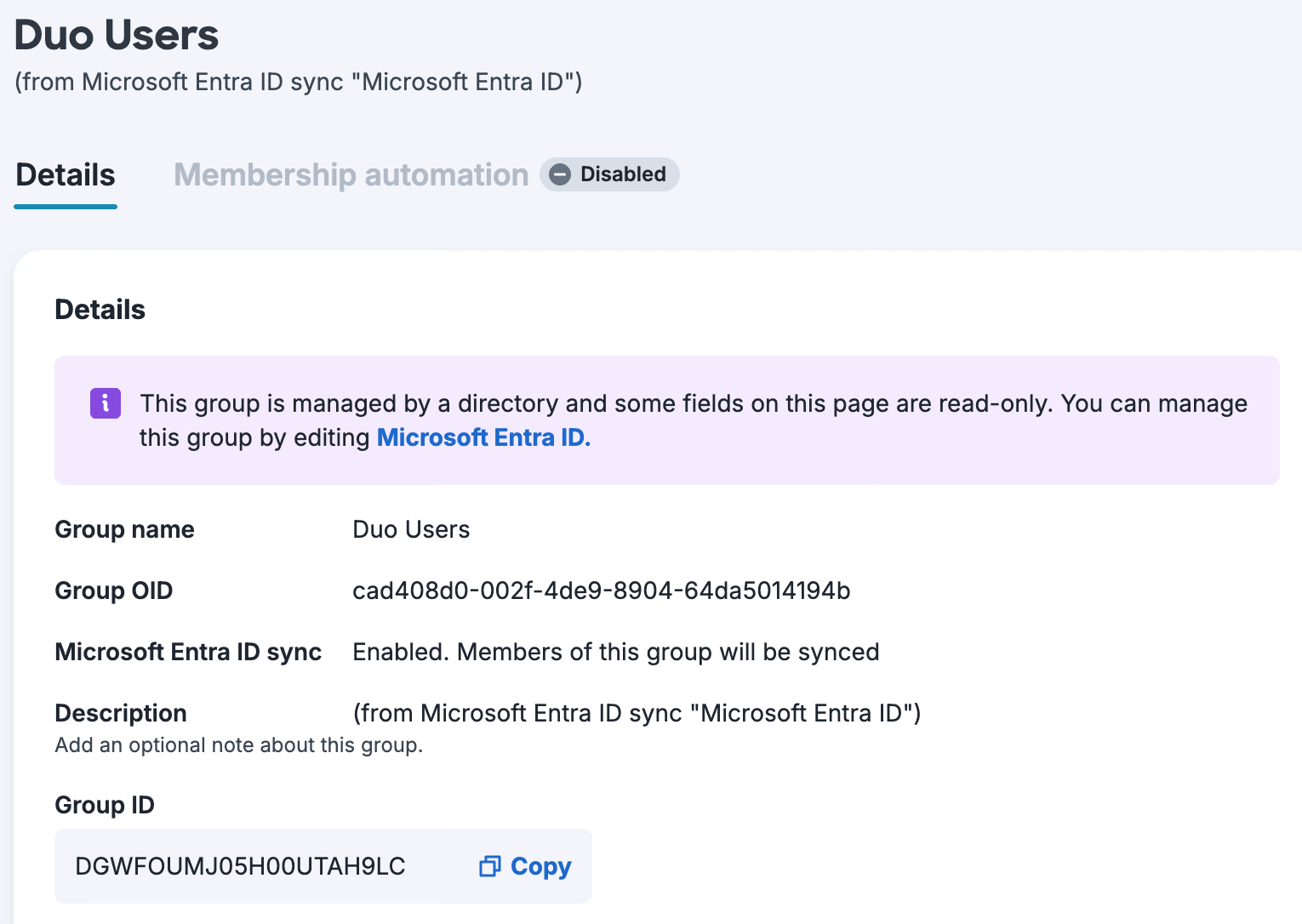Click the Disabled status minus icon

pyautogui.click(x=560, y=174)
